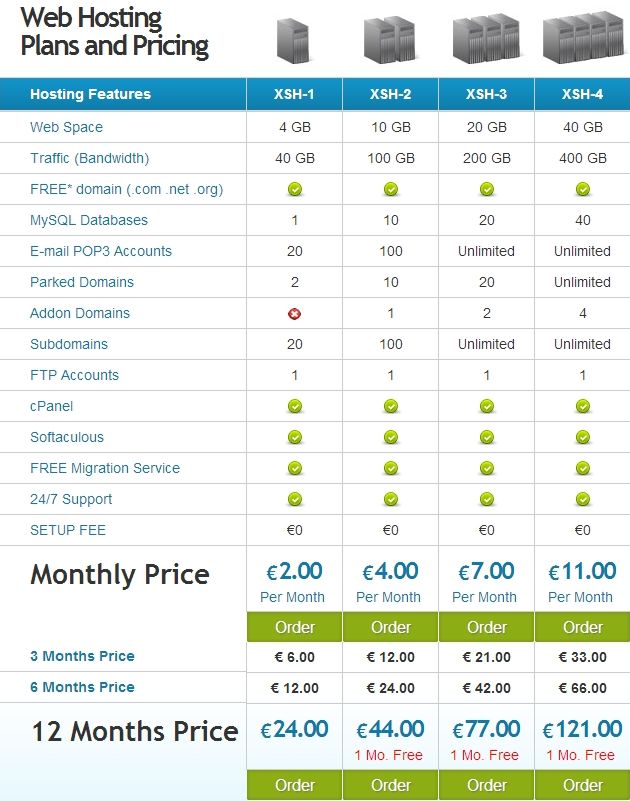Click the XSH-2 Softaculous green checkmark

tap(391, 437)
